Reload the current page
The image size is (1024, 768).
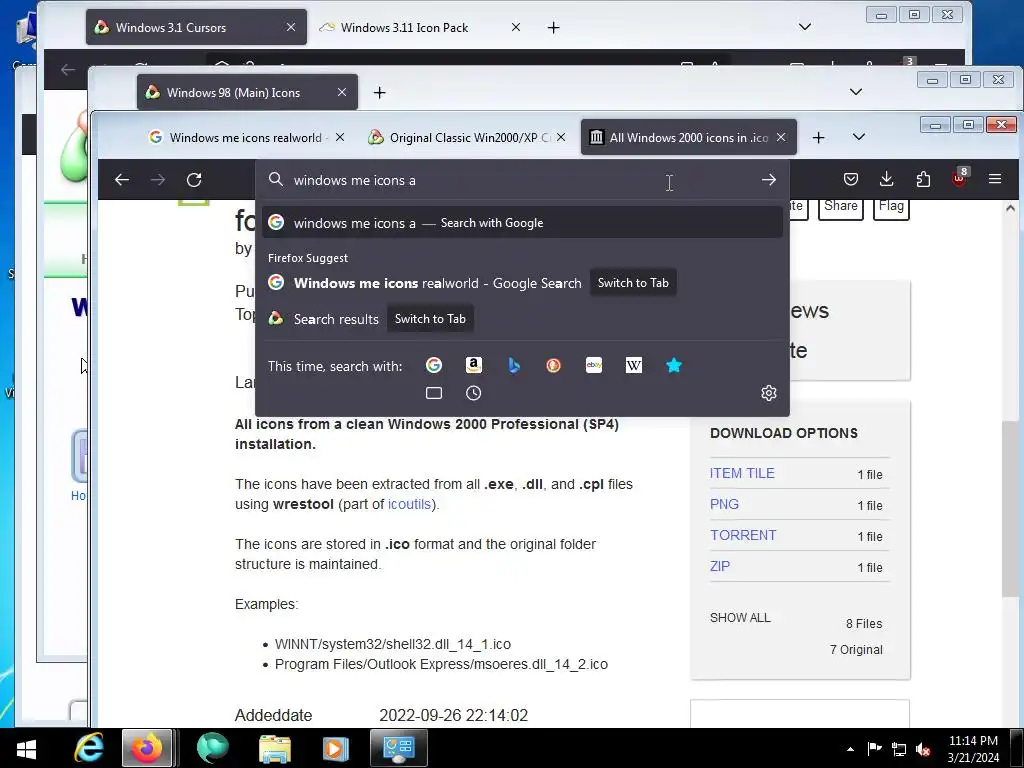coord(194,180)
